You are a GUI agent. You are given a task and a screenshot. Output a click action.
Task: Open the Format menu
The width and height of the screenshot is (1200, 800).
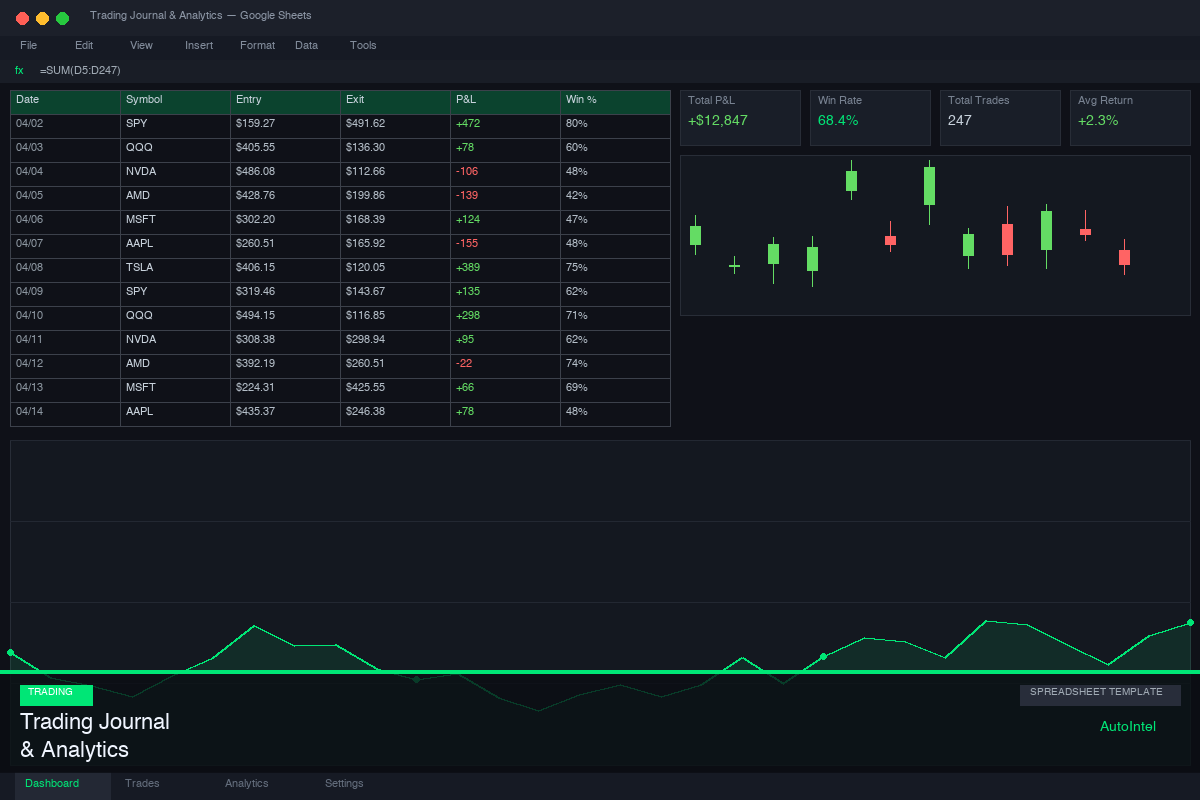pos(257,45)
